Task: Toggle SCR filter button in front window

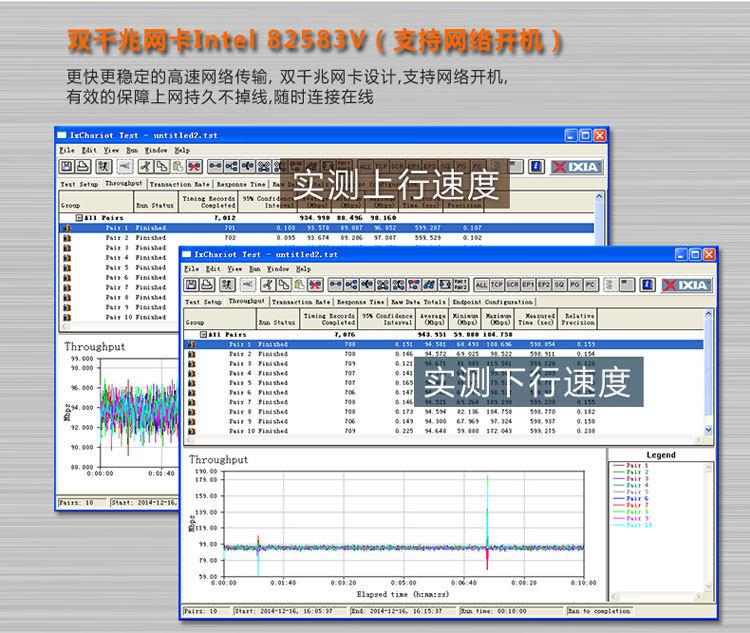Action: click(x=513, y=285)
